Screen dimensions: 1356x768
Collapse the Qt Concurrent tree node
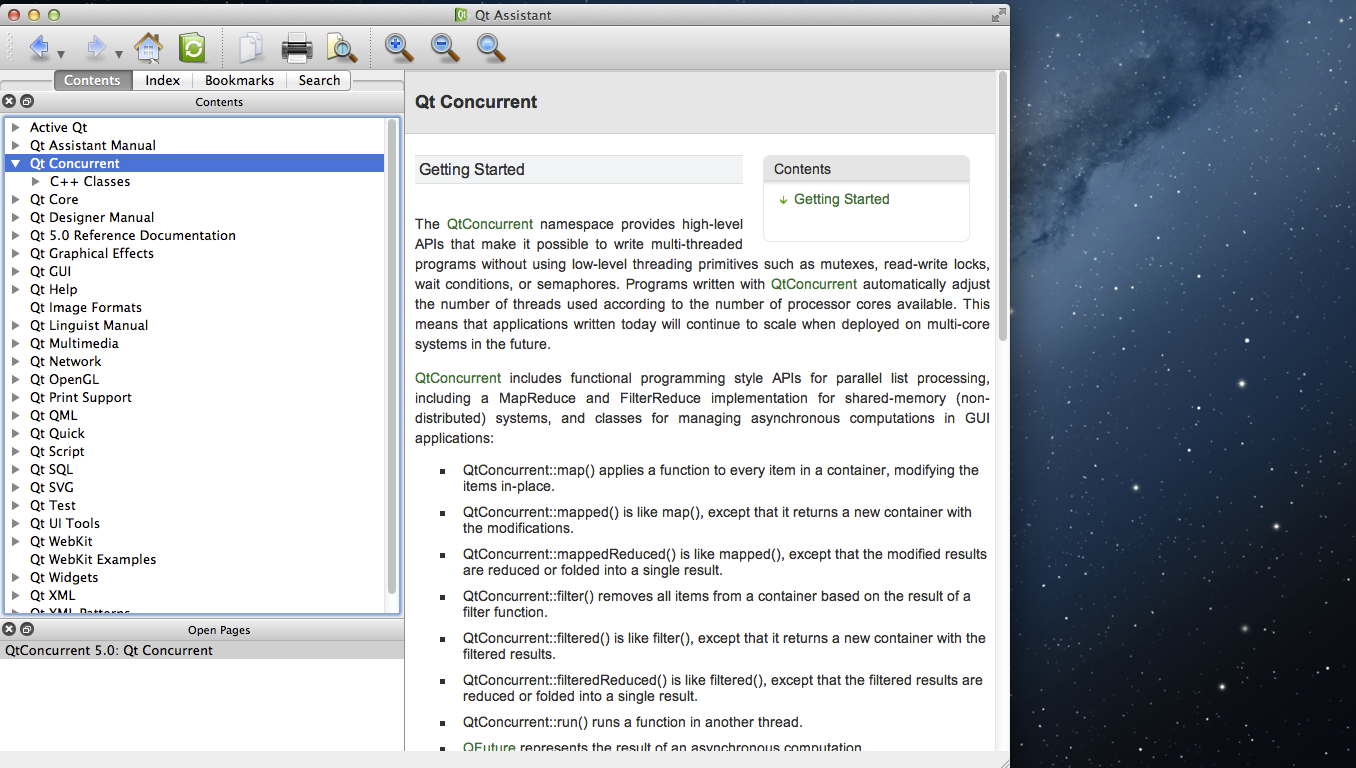(x=16, y=164)
